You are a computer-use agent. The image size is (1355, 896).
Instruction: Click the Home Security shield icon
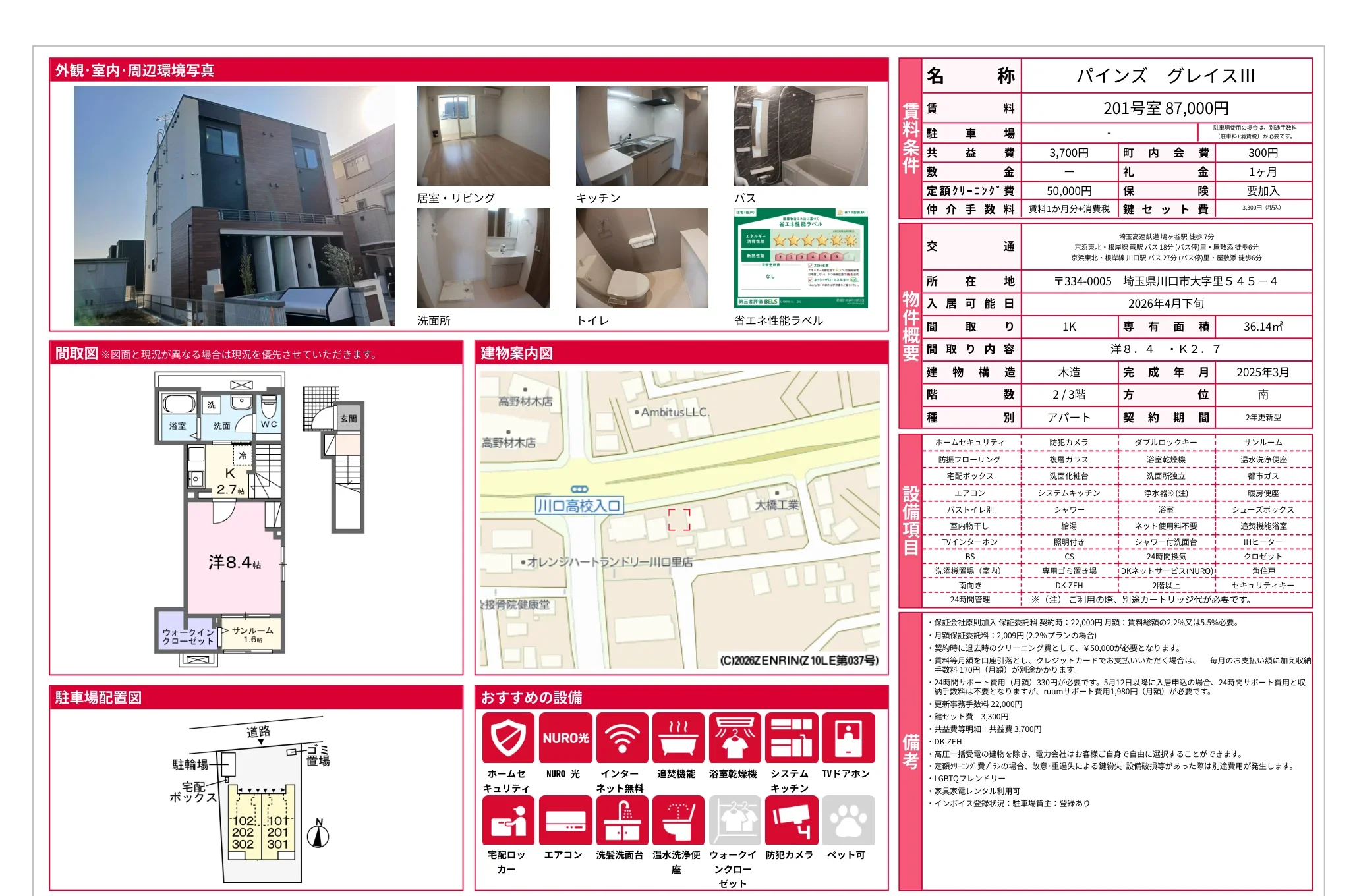(x=507, y=738)
